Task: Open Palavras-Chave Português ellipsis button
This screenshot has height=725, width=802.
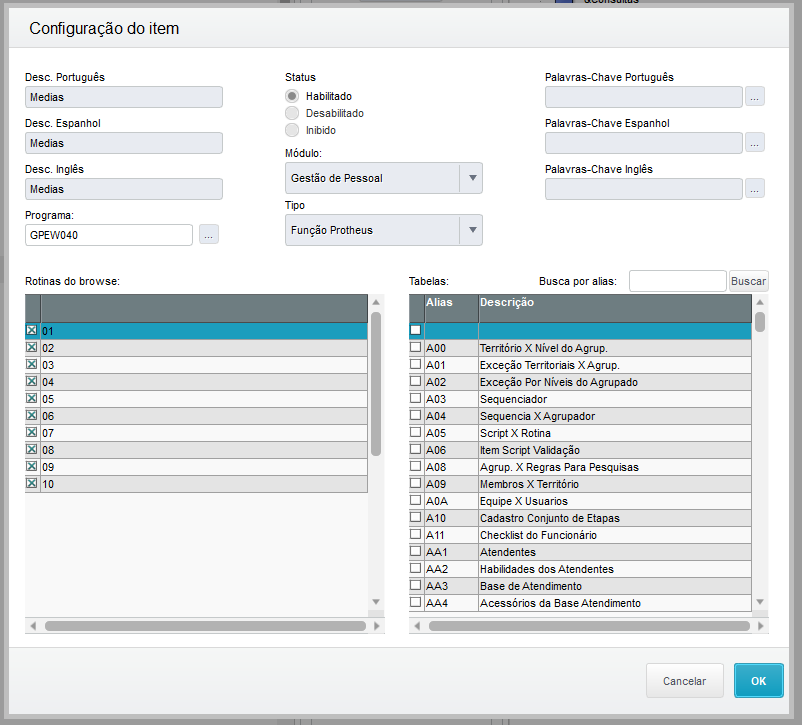Action: [754, 97]
